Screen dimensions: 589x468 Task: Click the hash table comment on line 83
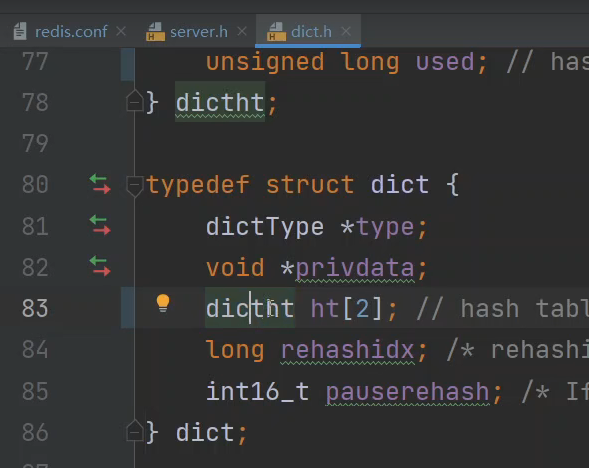click(503, 309)
